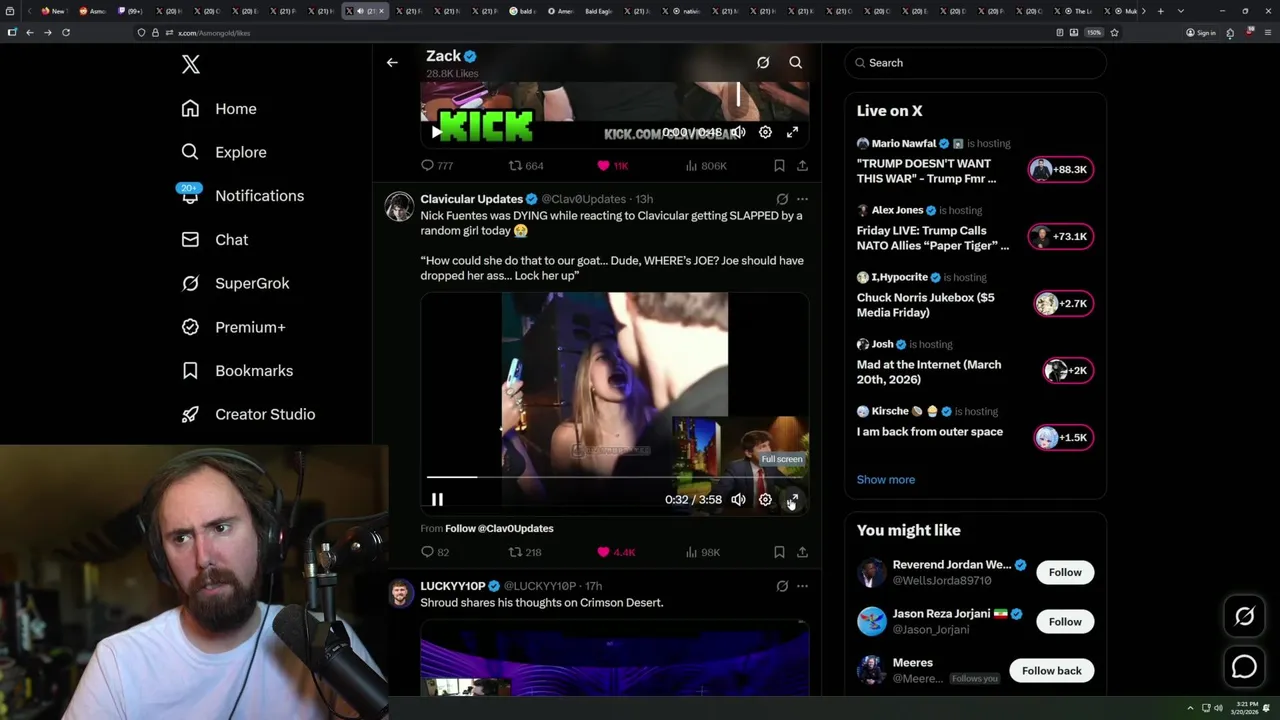1280x720 pixels.
Task: Open Chat in the sidebar
Action: (214, 240)
